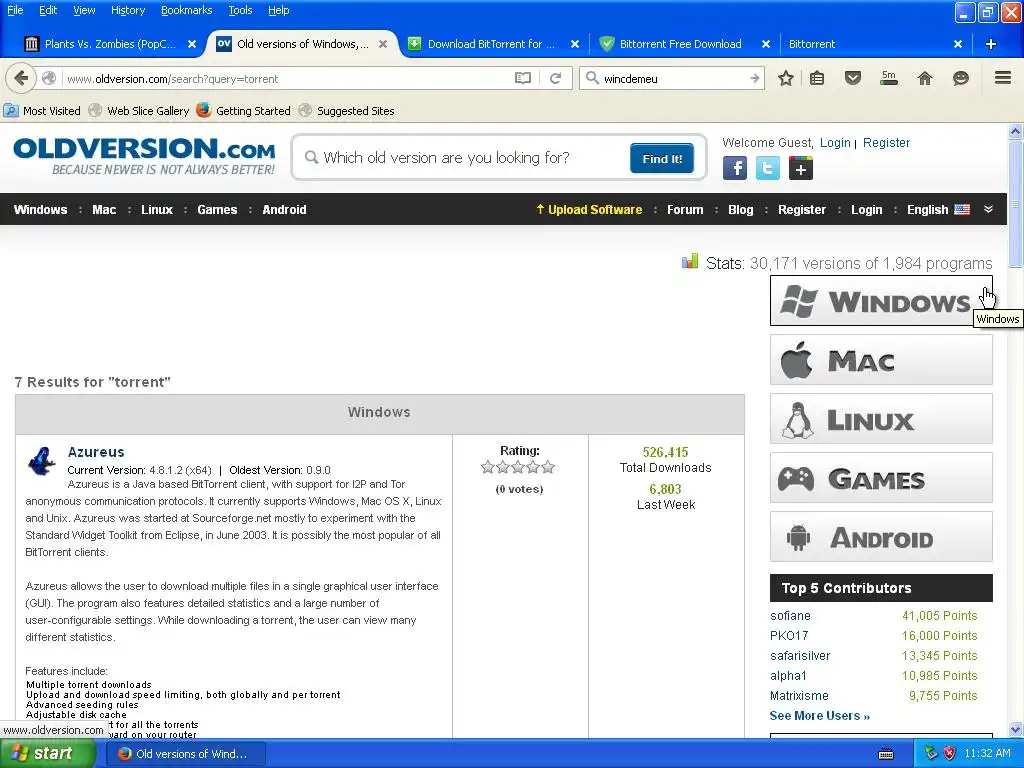
Task: Rate Azureus with the fifth star
Action: click(x=548, y=467)
